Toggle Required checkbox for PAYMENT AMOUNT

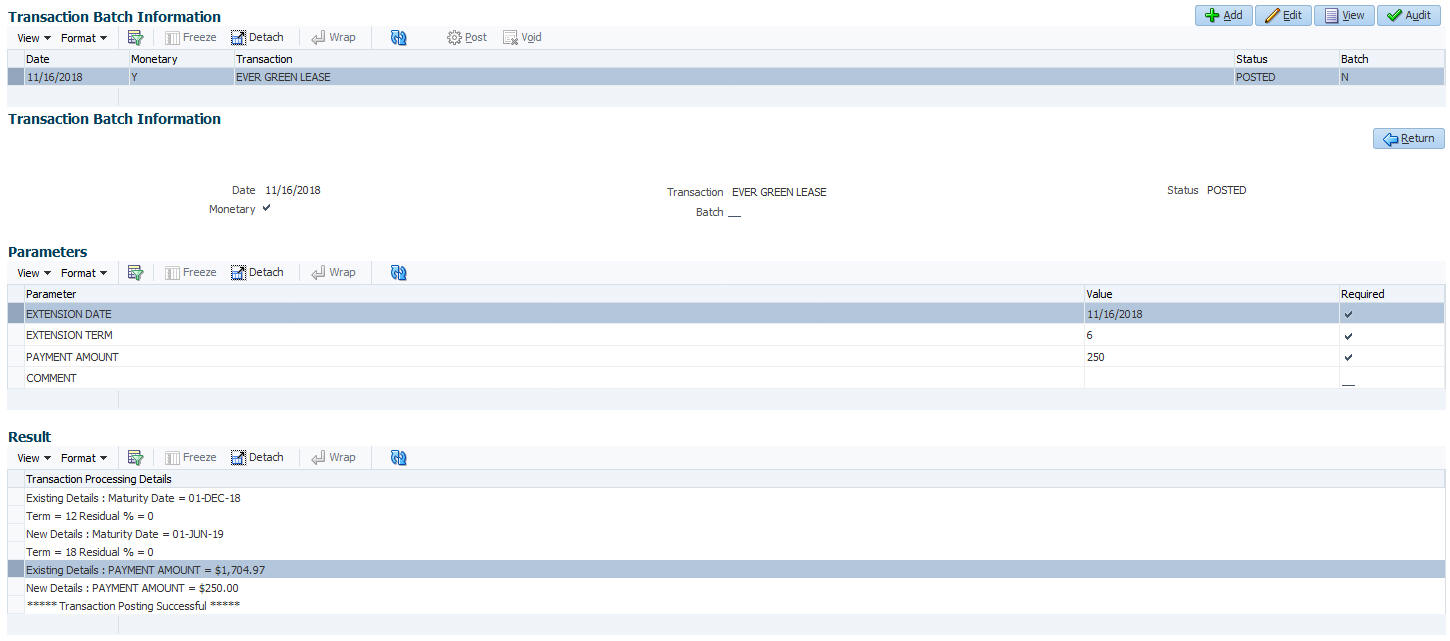coord(1348,357)
